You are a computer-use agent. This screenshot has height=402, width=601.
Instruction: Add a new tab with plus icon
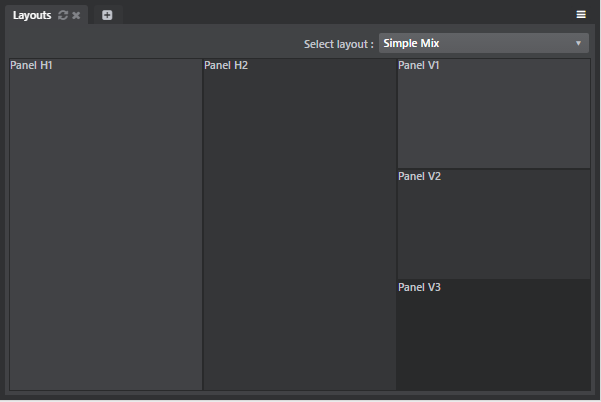pyautogui.click(x=107, y=15)
